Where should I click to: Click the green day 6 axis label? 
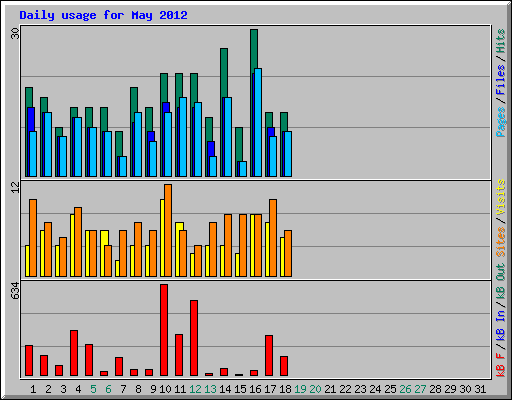(x=108, y=389)
